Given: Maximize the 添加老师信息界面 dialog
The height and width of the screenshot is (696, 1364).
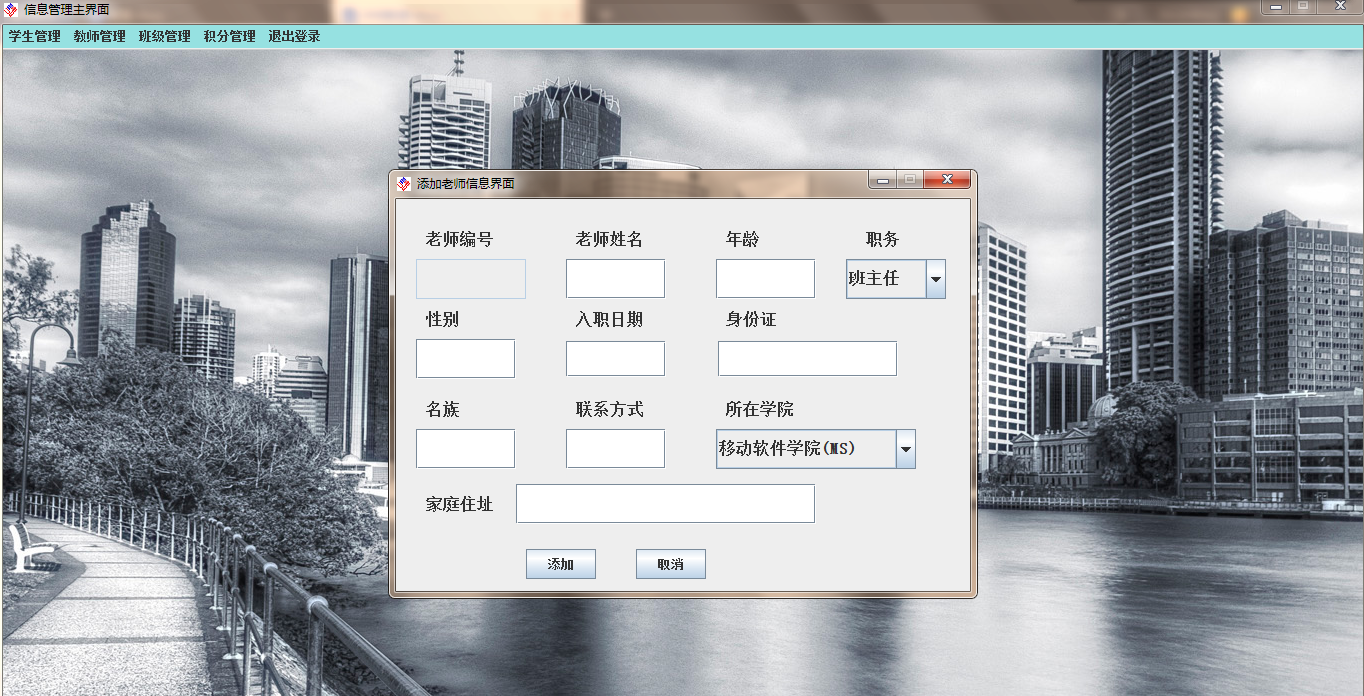Looking at the screenshot, I should click(x=910, y=180).
